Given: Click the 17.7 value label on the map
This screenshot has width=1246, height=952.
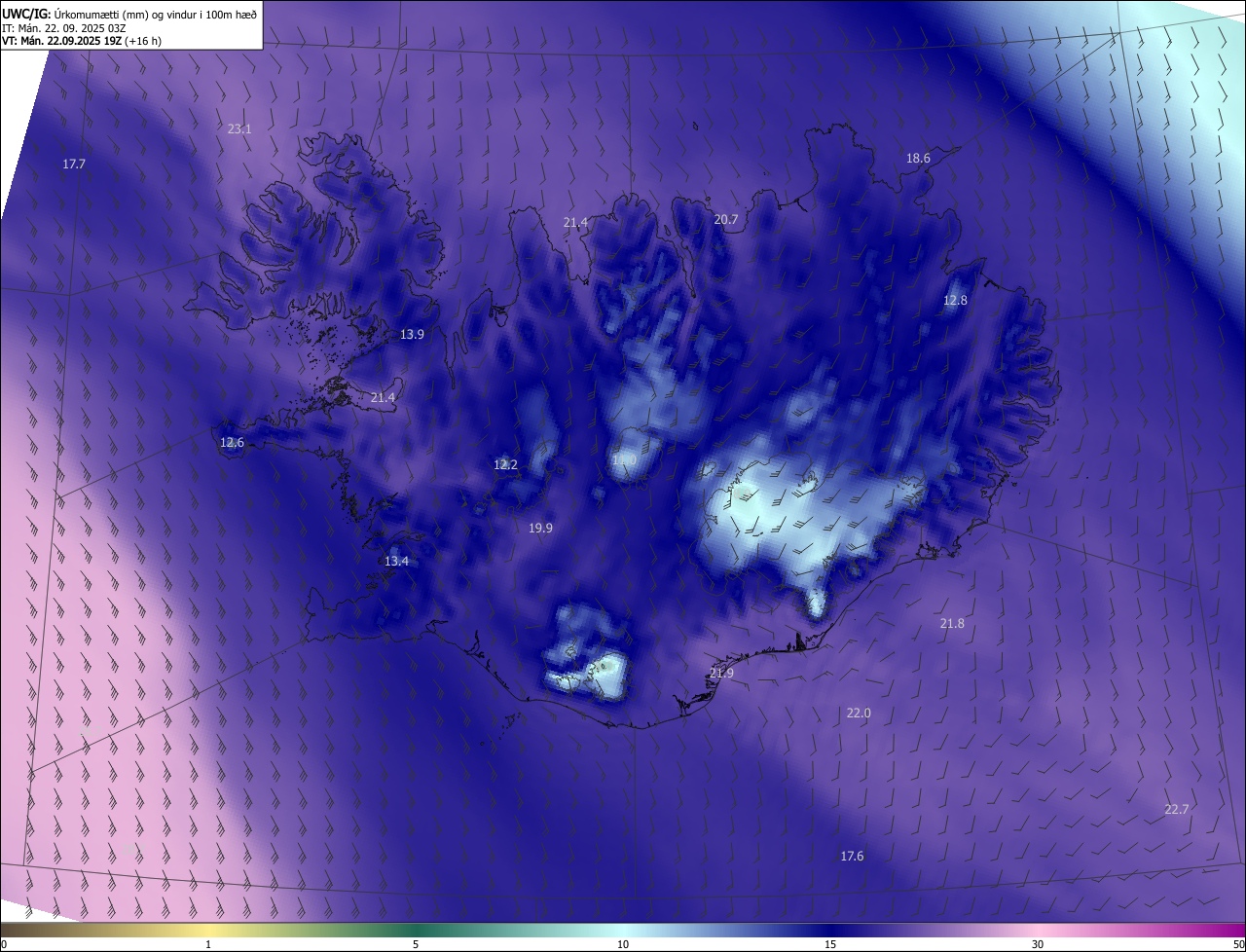Looking at the screenshot, I should (x=74, y=165).
